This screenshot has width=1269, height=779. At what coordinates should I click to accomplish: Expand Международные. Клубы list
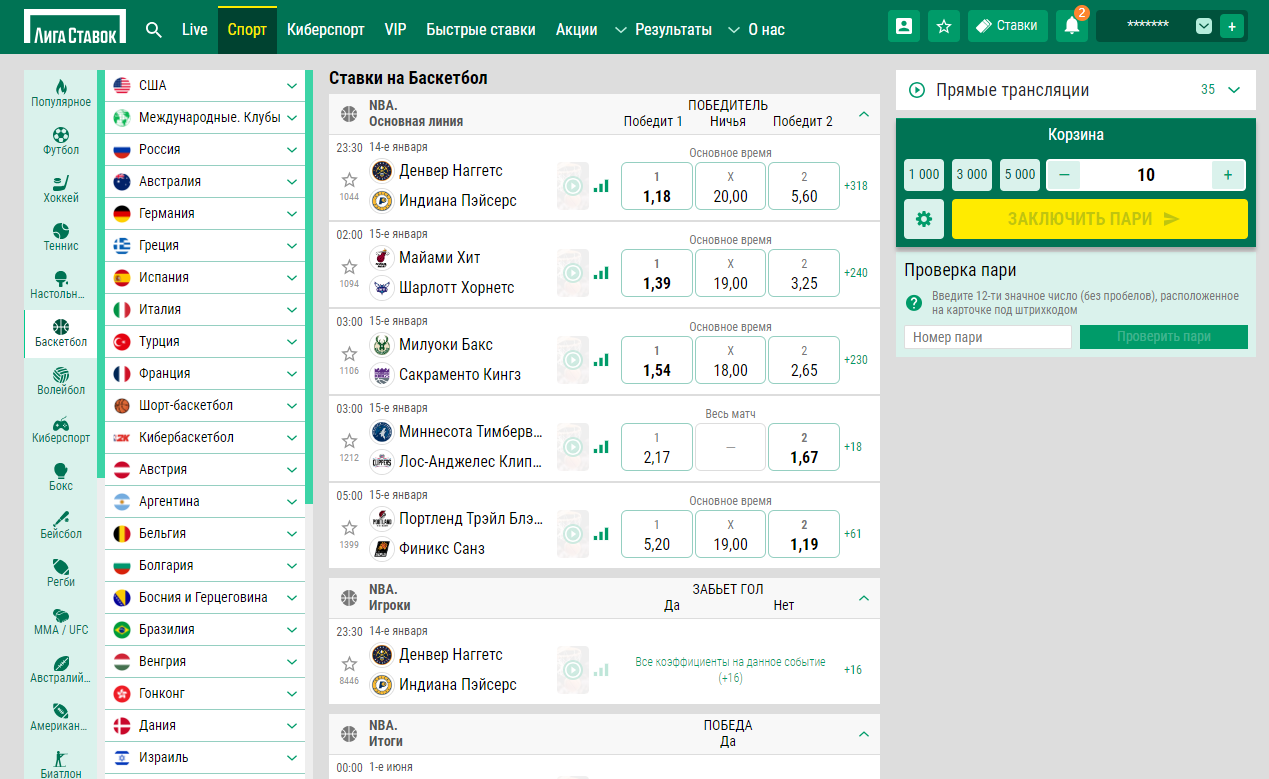click(292, 118)
